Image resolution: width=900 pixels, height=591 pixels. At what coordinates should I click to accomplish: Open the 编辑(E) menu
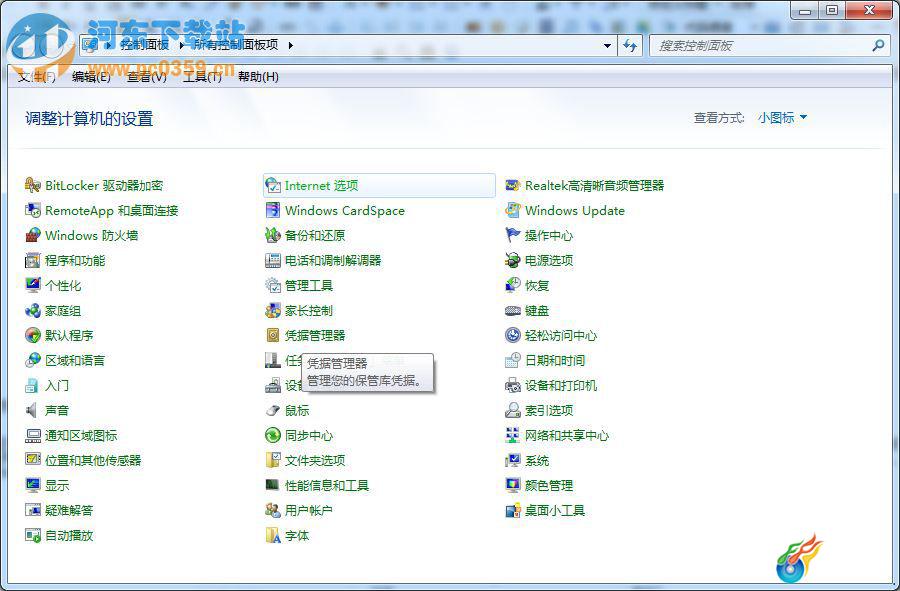[x=91, y=76]
